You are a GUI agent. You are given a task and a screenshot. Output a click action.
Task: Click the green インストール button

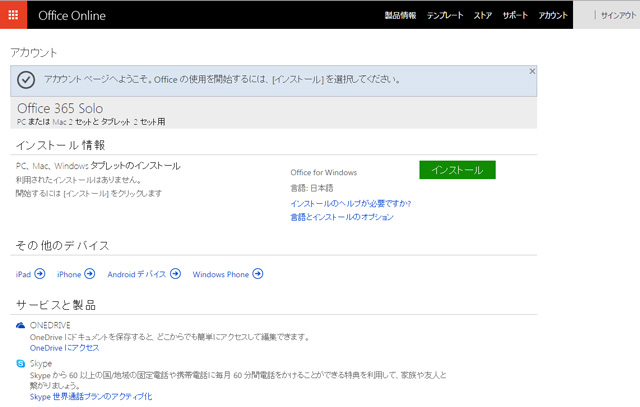point(457,170)
